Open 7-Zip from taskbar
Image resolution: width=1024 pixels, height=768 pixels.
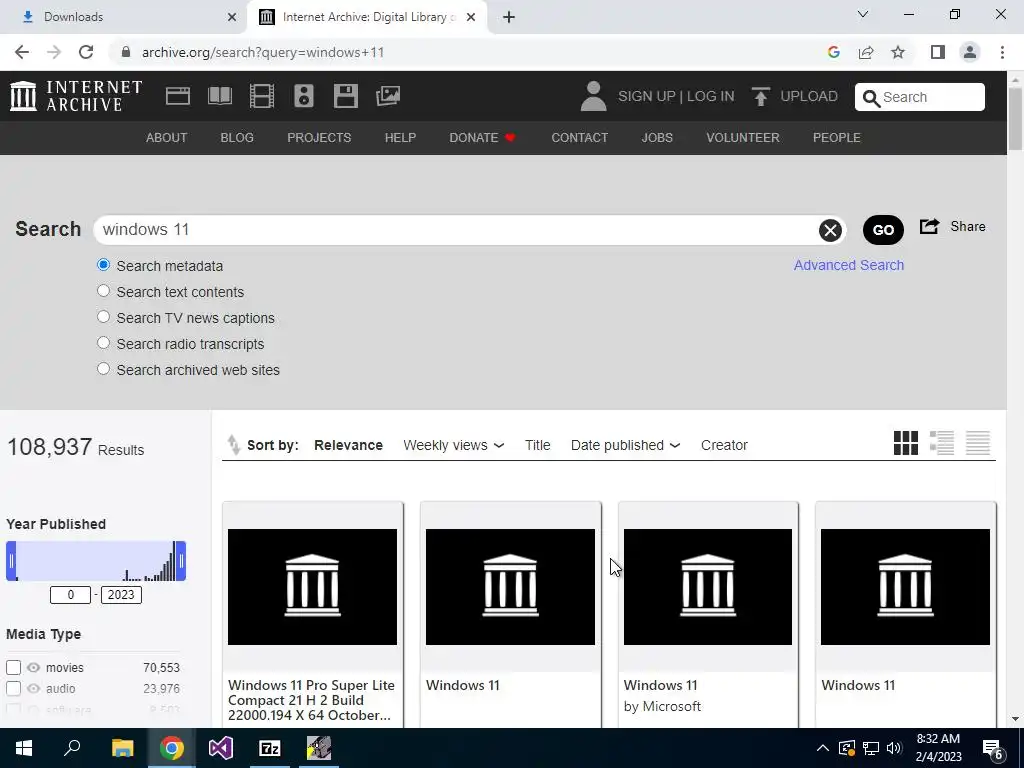pyautogui.click(x=270, y=748)
